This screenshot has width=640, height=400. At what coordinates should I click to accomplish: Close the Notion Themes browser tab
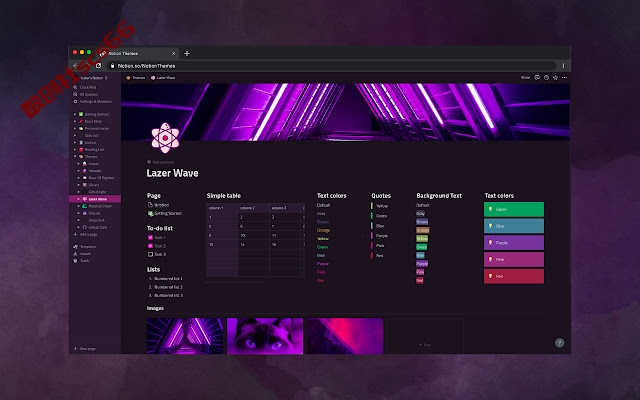click(173, 53)
